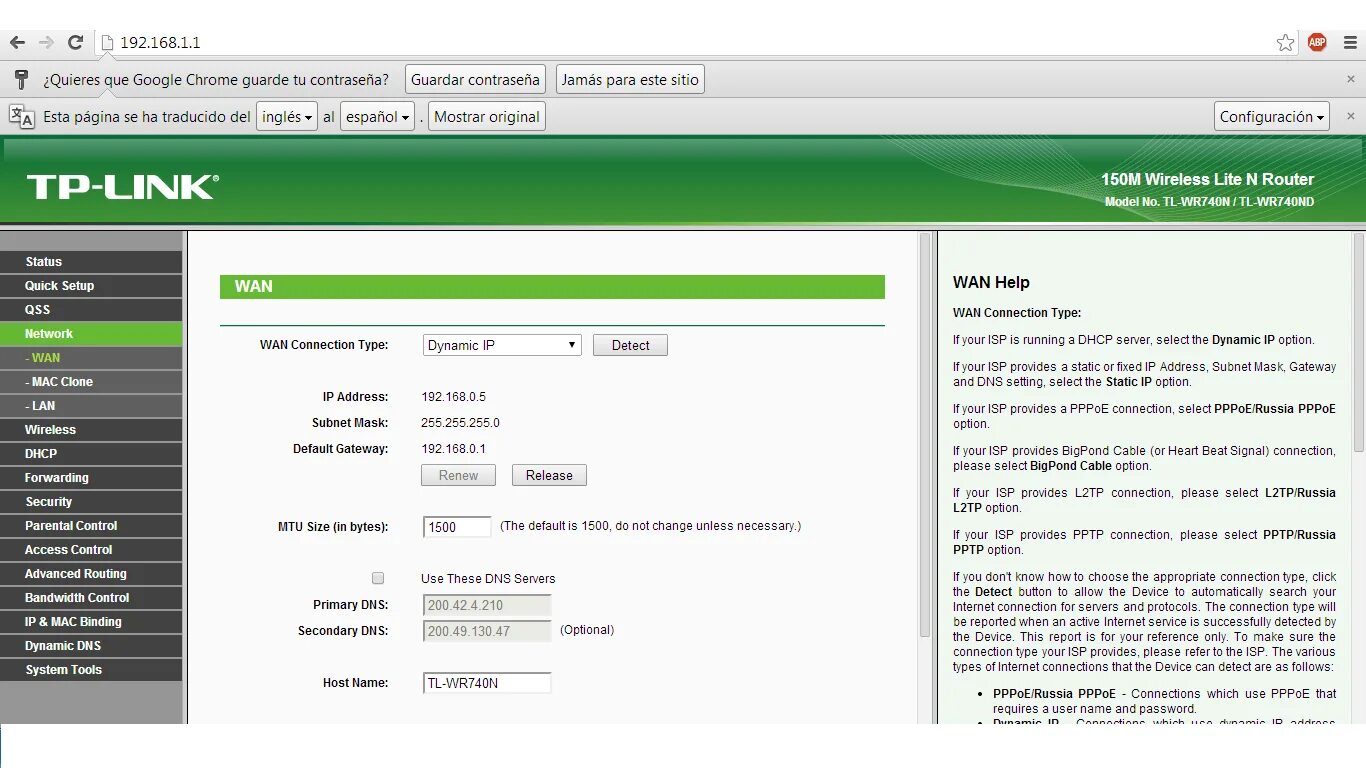This screenshot has height=768, width=1366.
Task: Open QSS menu item
Action: coord(91,309)
